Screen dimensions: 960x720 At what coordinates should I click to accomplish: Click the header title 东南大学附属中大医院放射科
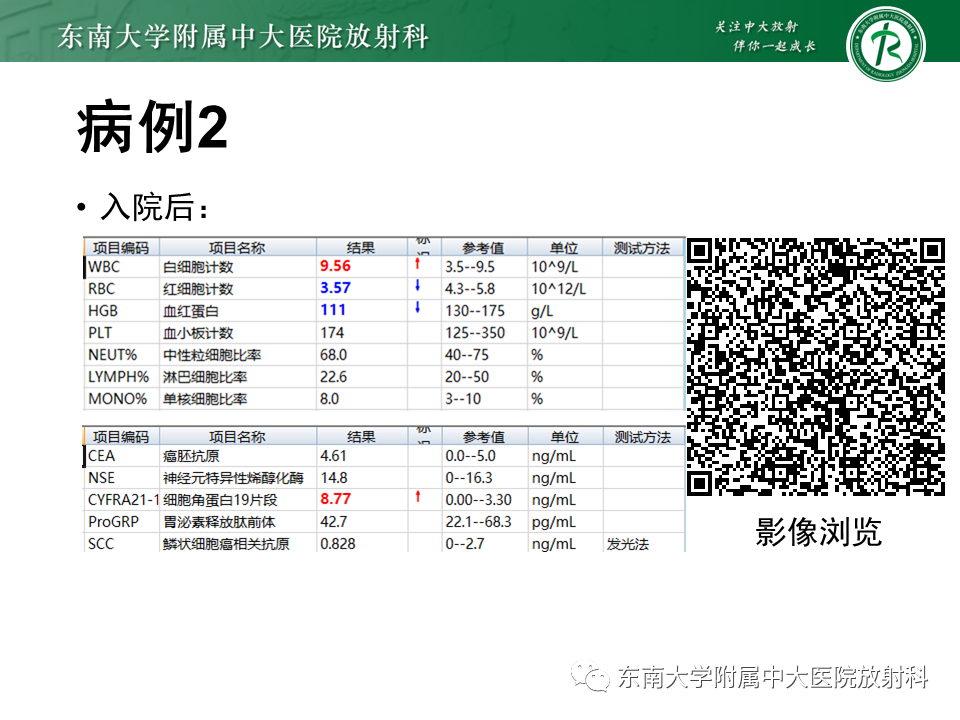243,36
